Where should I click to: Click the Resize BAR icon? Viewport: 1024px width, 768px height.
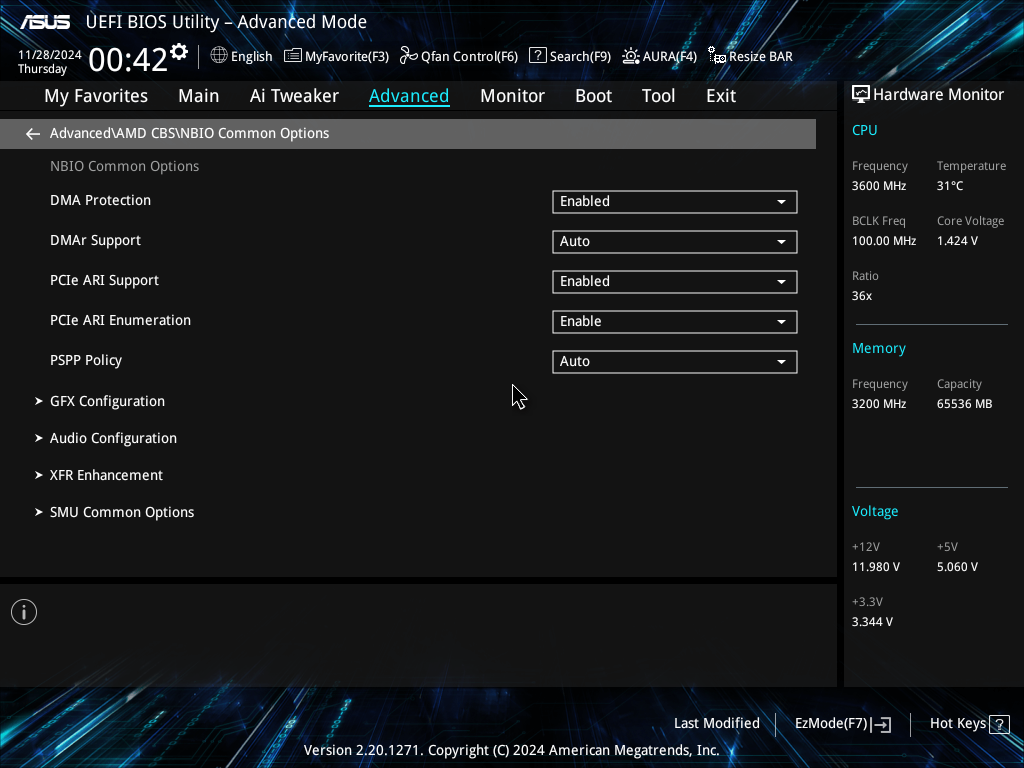click(717, 56)
